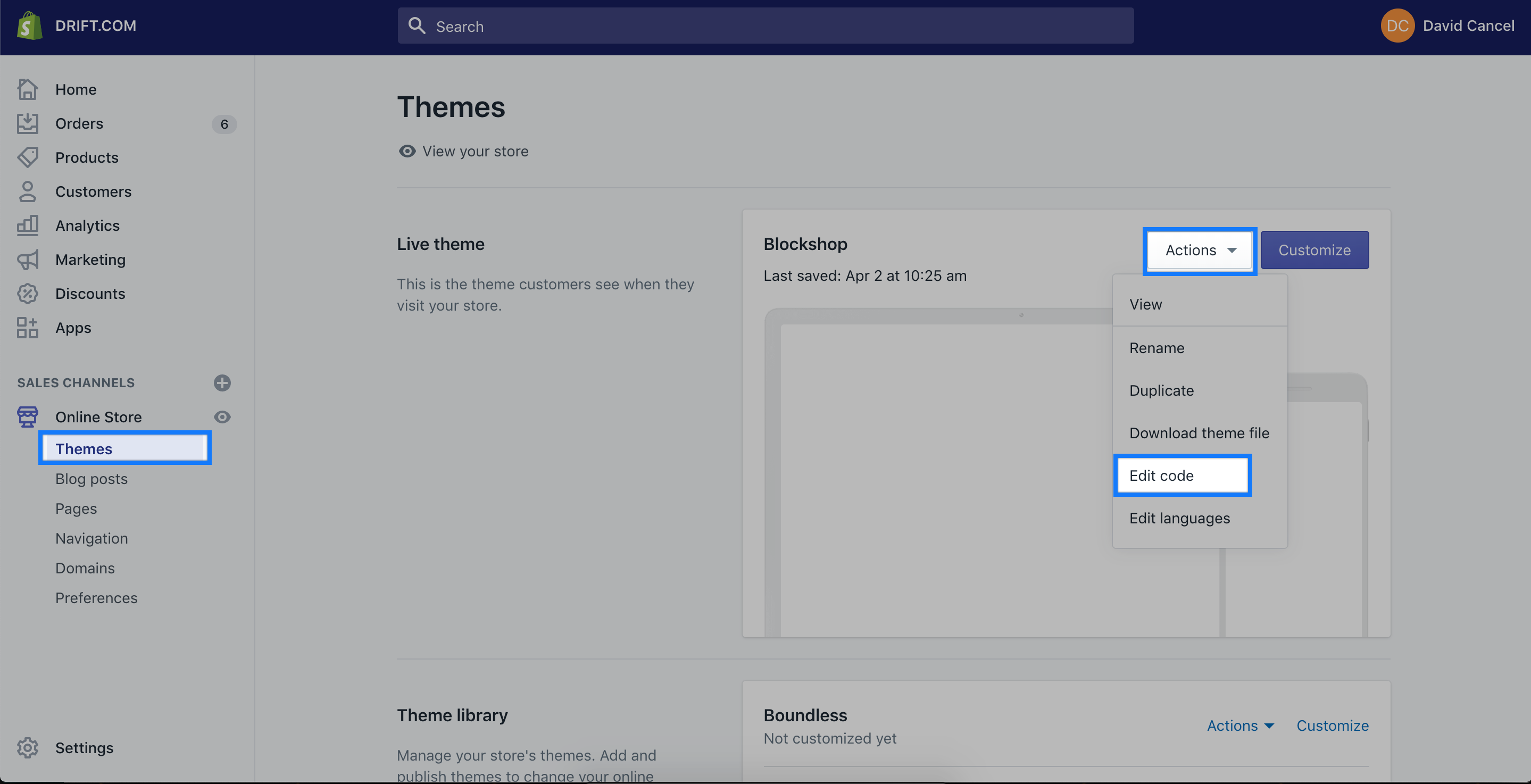
Task: Open Preferences in sidebar
Action: tap(96, 597)
